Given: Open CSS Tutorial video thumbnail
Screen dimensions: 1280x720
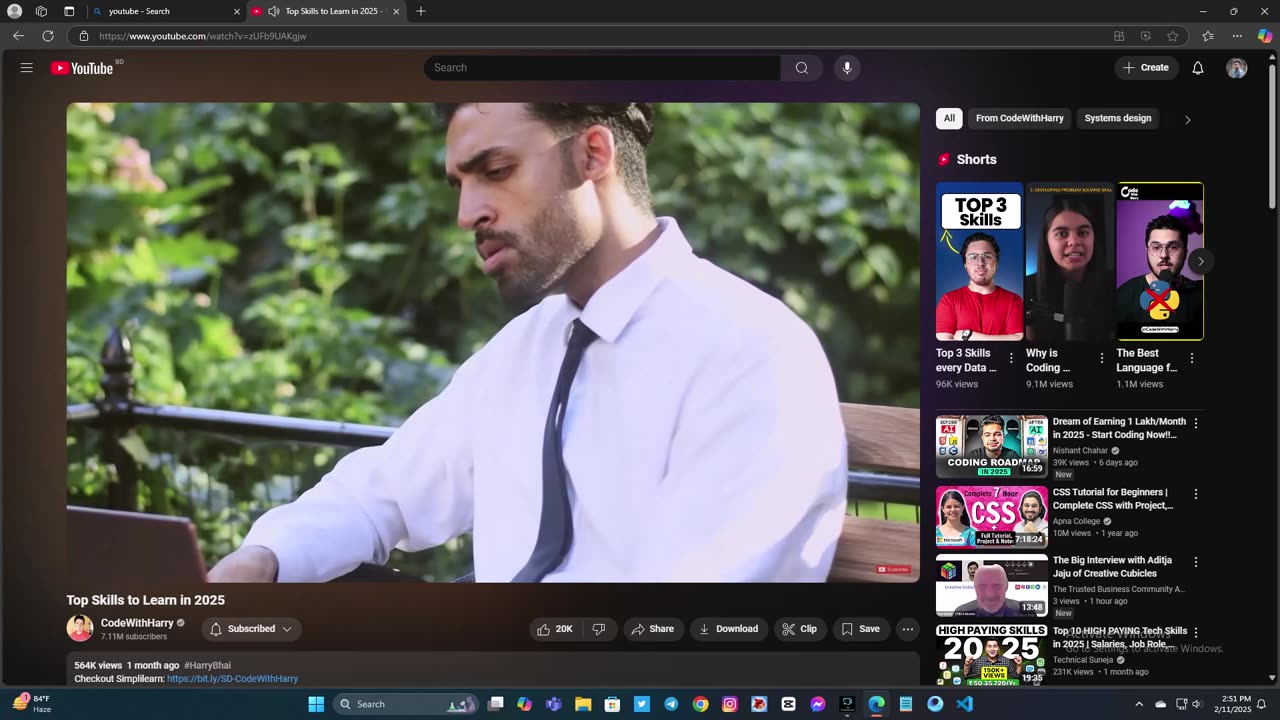Looking at the screenshot, I should pos(992,517).
